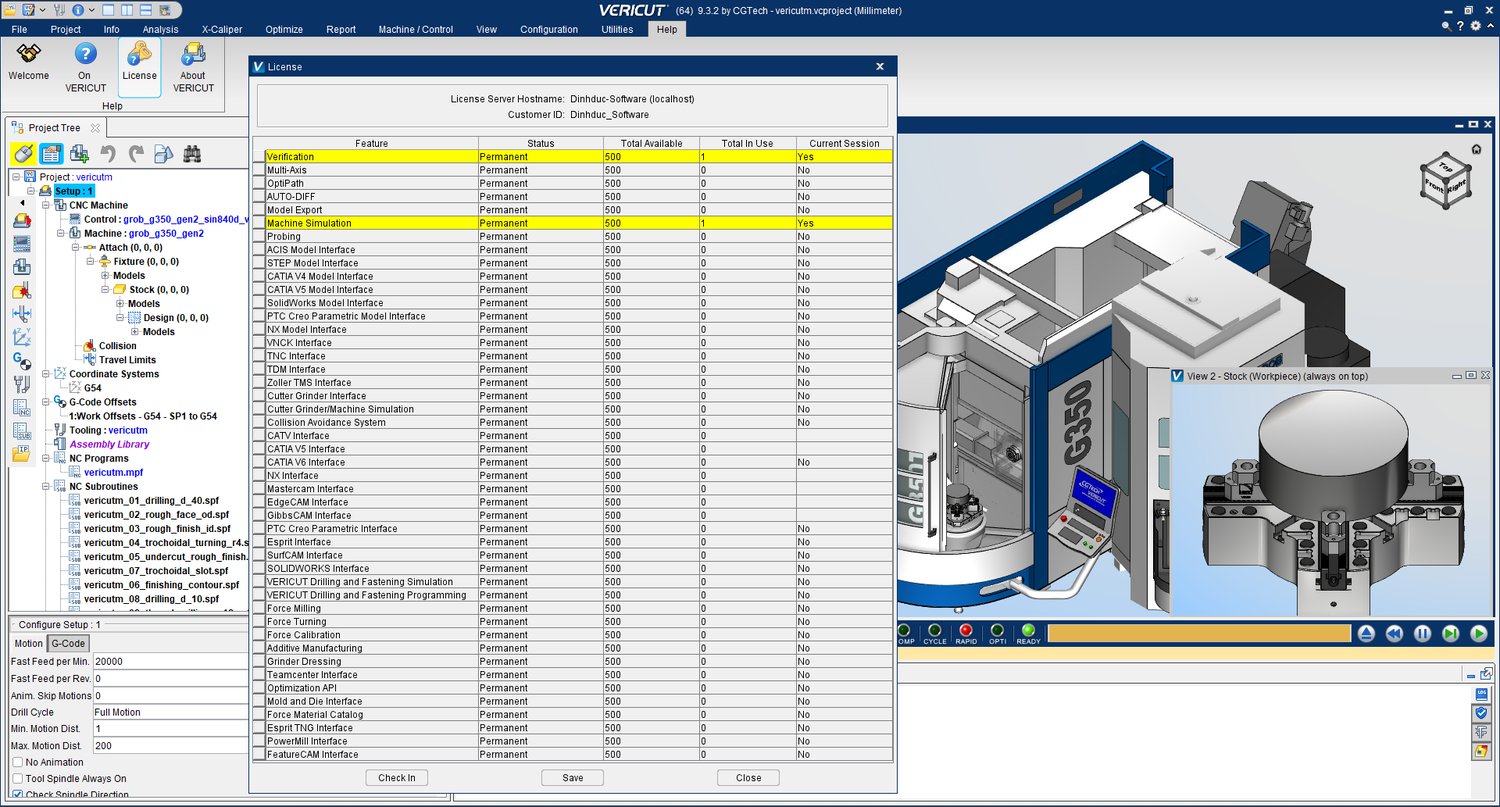
Task: Click the Check In button
Action: [397, 777]
